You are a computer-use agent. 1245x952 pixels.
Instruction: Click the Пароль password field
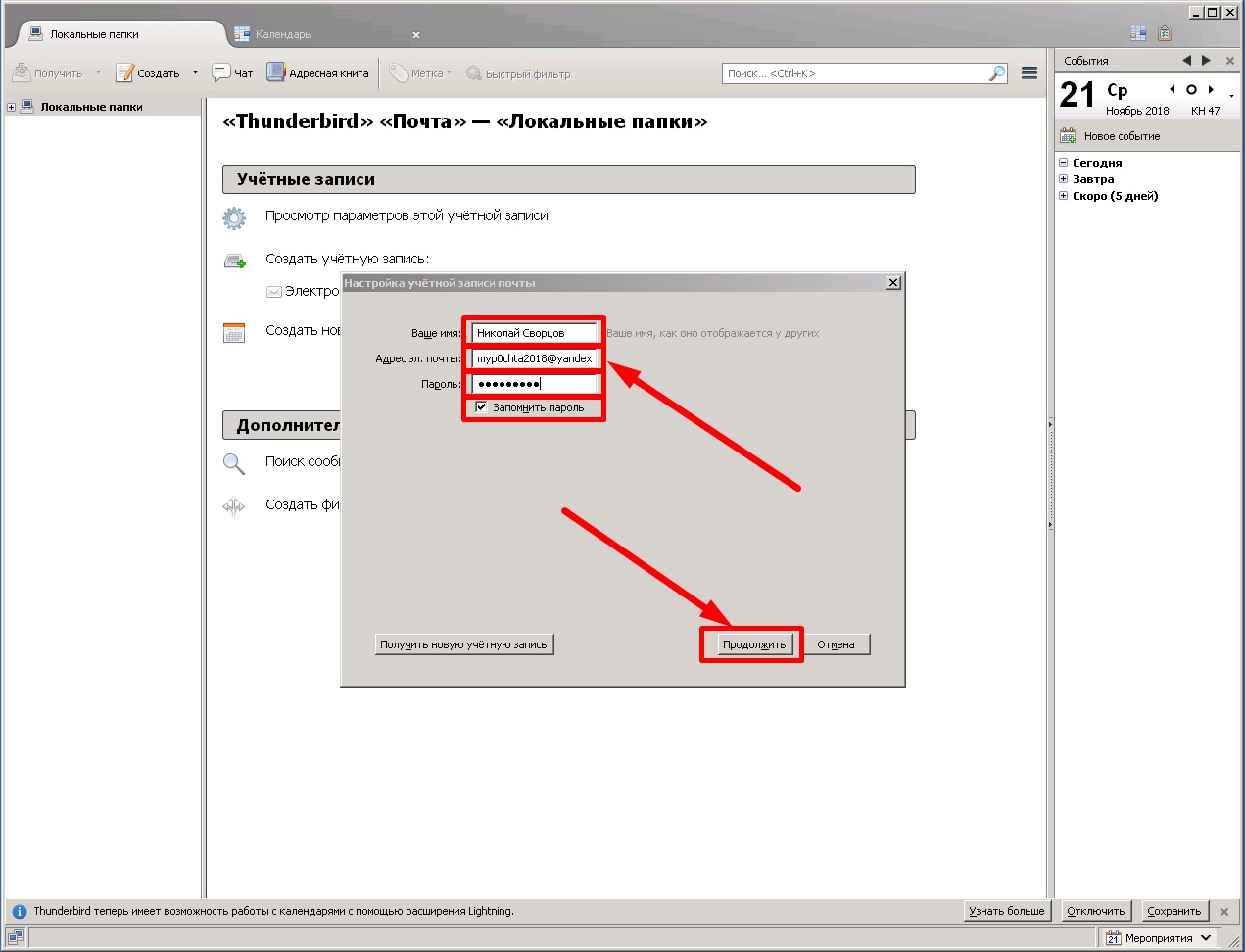[x=534, y=384]
